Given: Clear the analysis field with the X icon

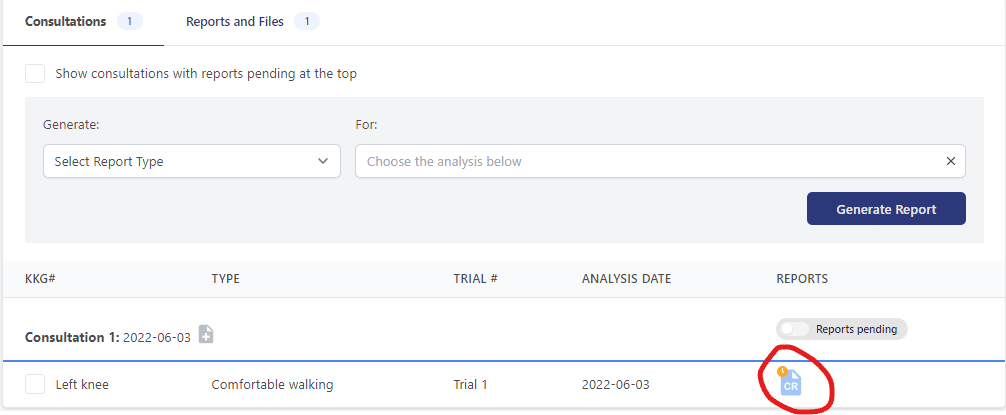Looking at the screenshot, I should (x=951, y=161).
